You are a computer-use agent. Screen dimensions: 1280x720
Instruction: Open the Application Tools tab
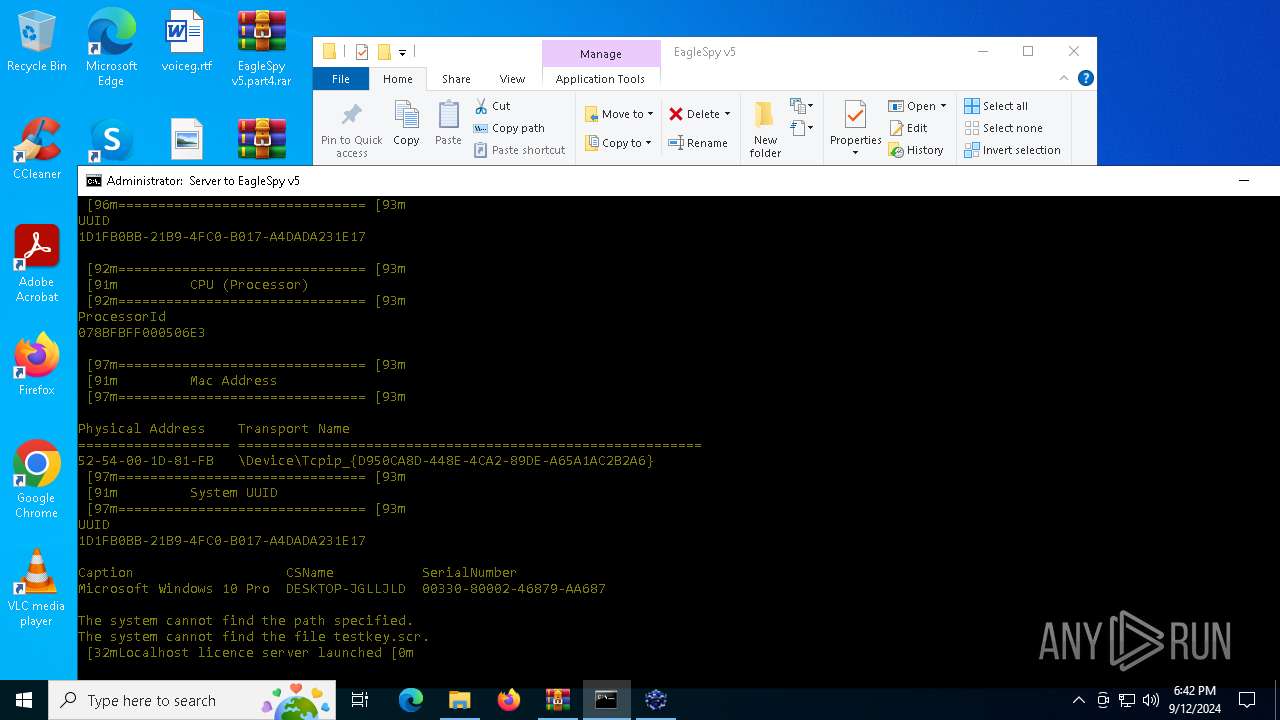coord(600,79)
